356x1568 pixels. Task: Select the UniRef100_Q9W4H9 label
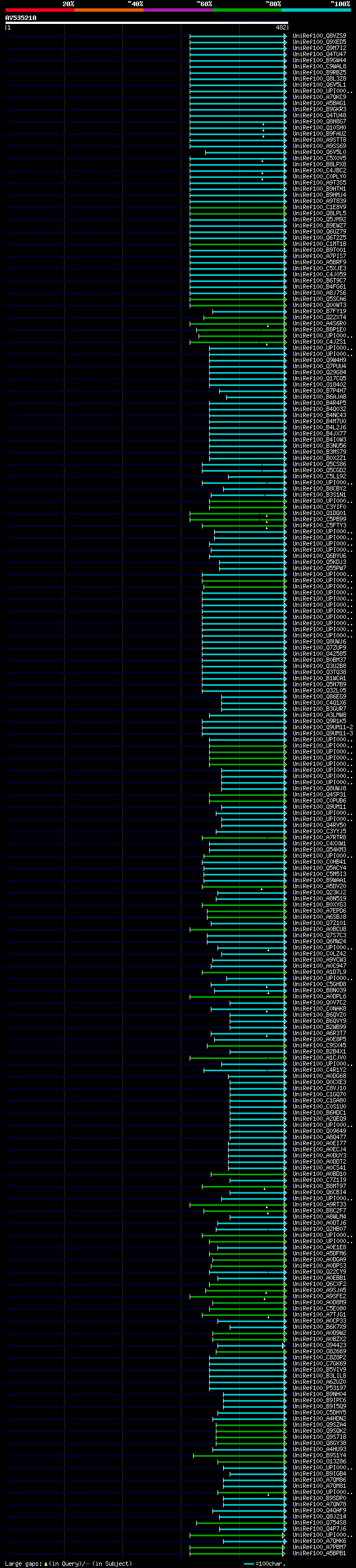(x=319, y=360)
